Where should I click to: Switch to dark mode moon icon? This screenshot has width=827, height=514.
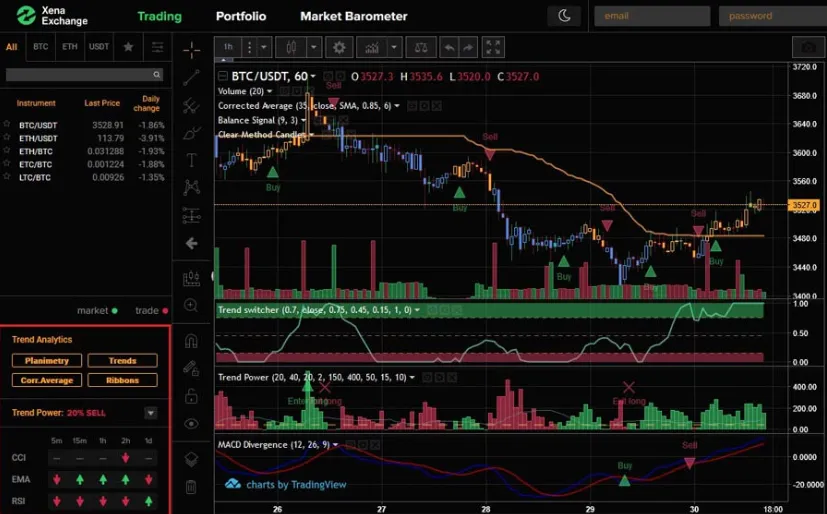point(564,16)
